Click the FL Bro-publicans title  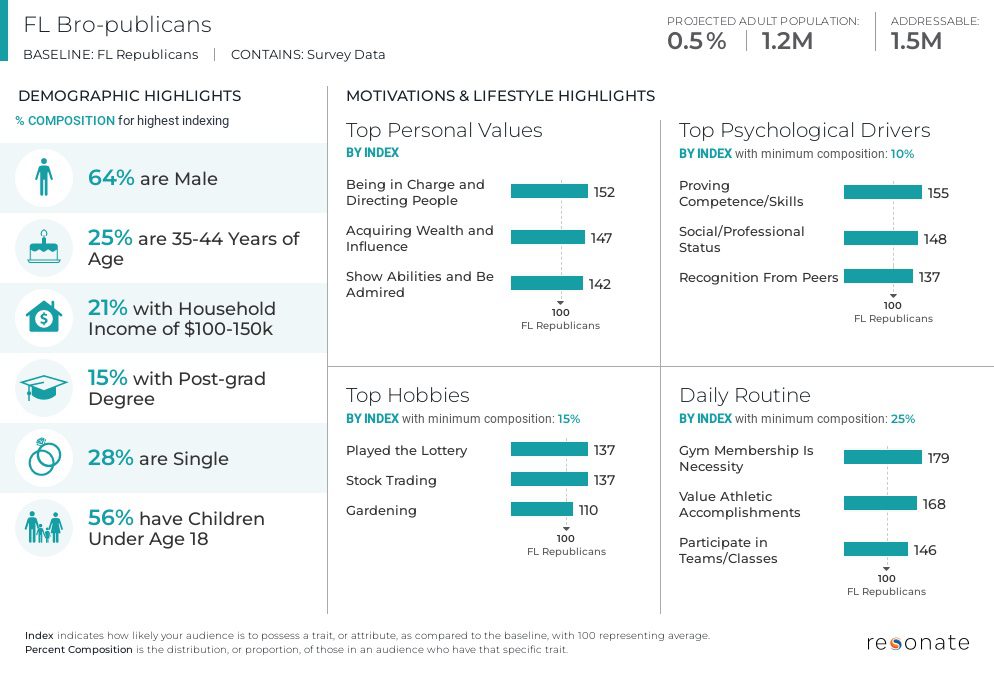coord(117,25)
